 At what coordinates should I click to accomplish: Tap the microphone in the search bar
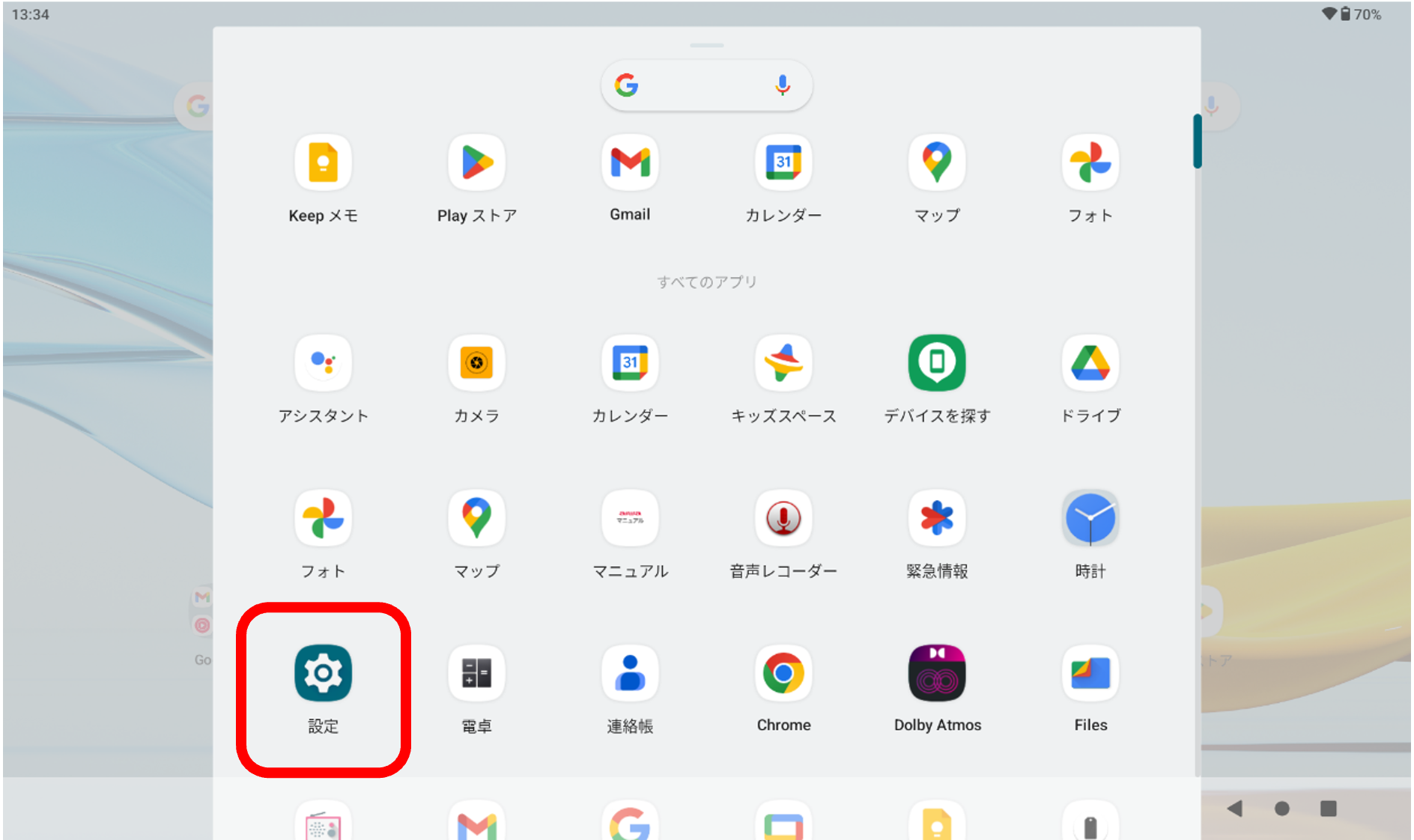click(x=782, y=85)
